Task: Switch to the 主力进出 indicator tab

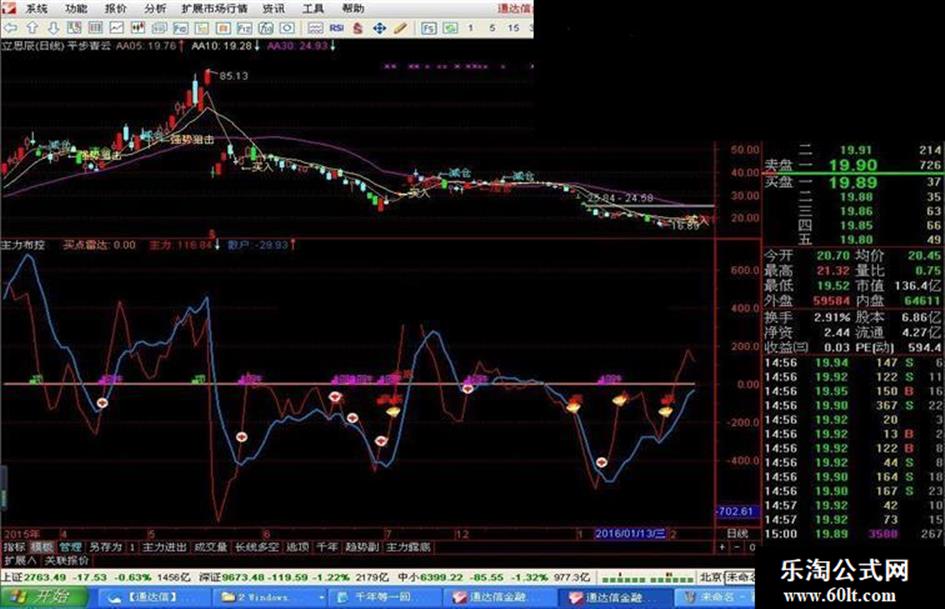Action: (x=163, y=547)
